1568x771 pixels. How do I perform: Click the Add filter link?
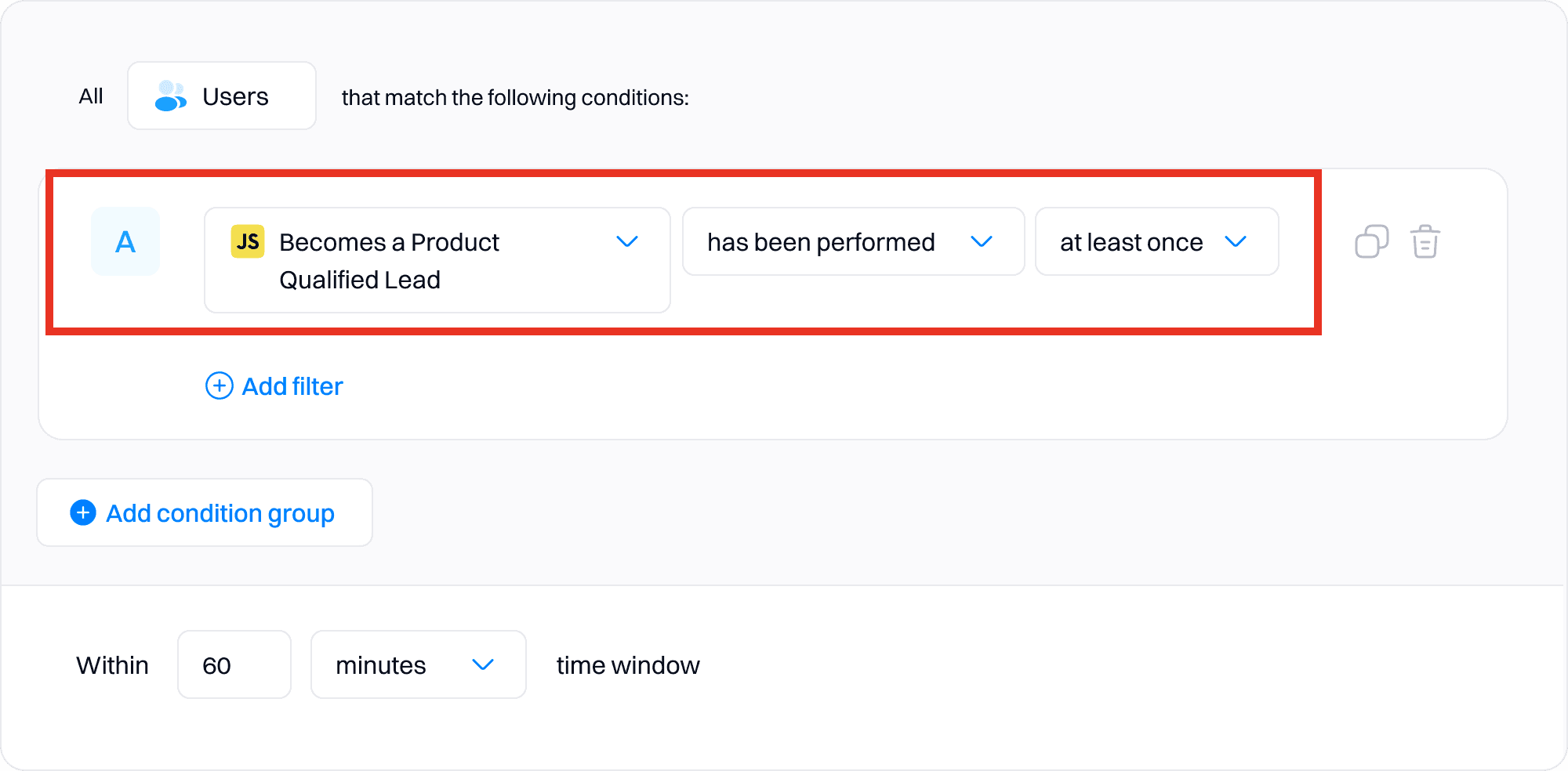(x=292, y=386)
